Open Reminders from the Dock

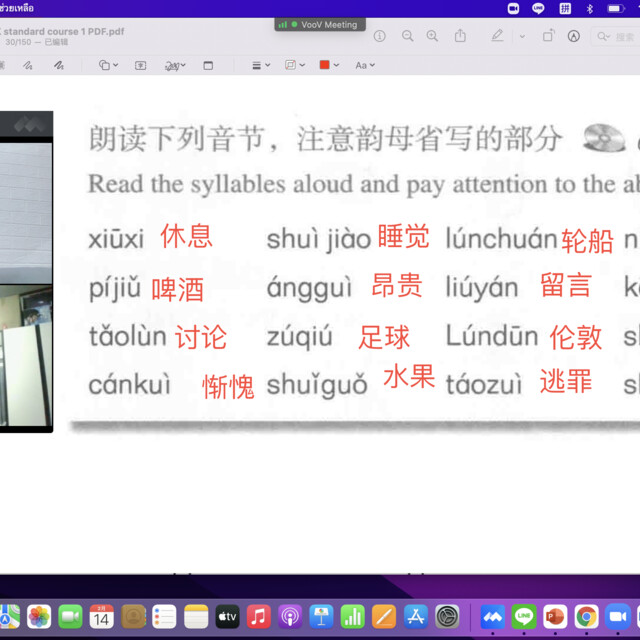[x=164, y=616]
